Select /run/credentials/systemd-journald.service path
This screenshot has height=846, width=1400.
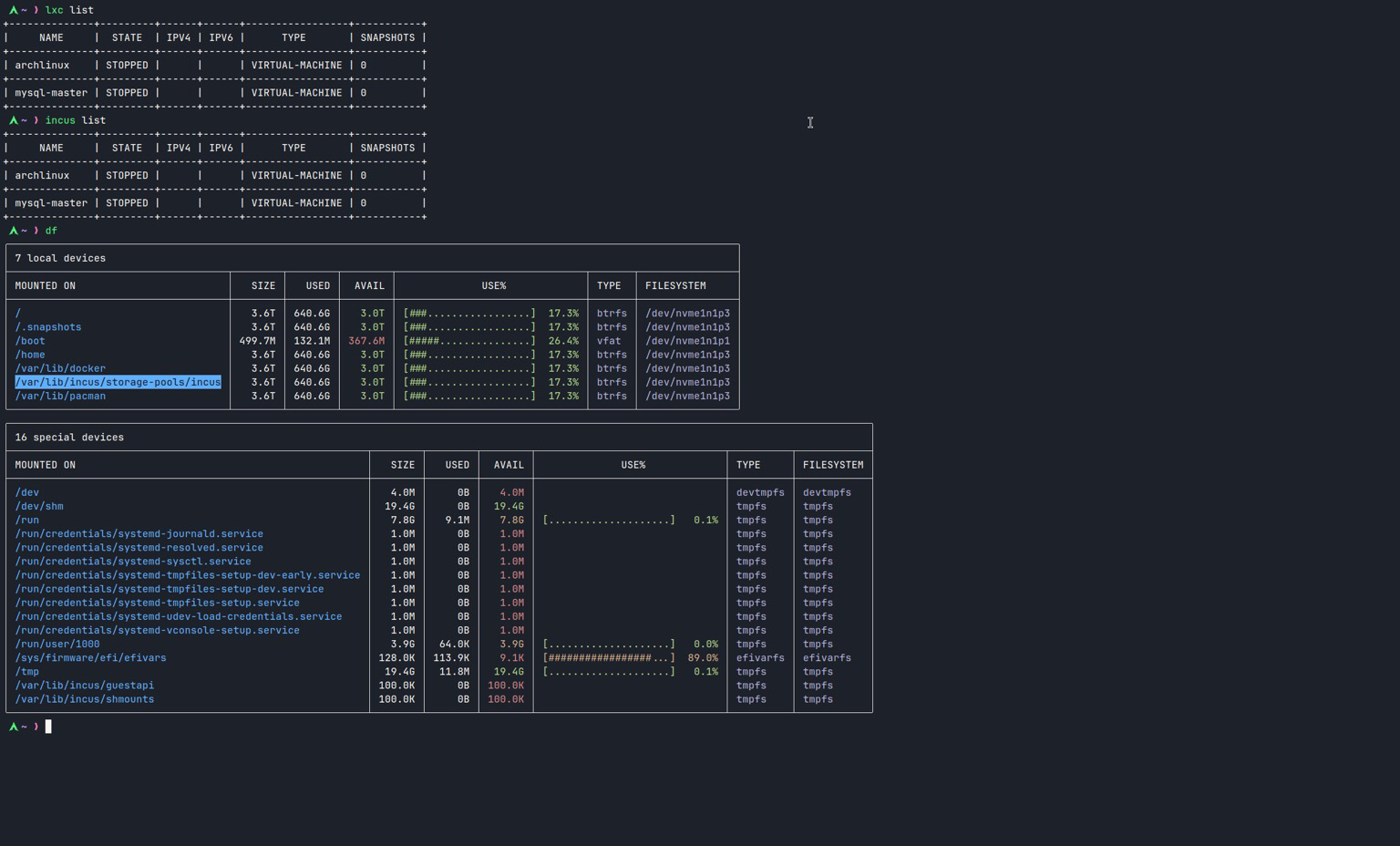click(139, 533)
